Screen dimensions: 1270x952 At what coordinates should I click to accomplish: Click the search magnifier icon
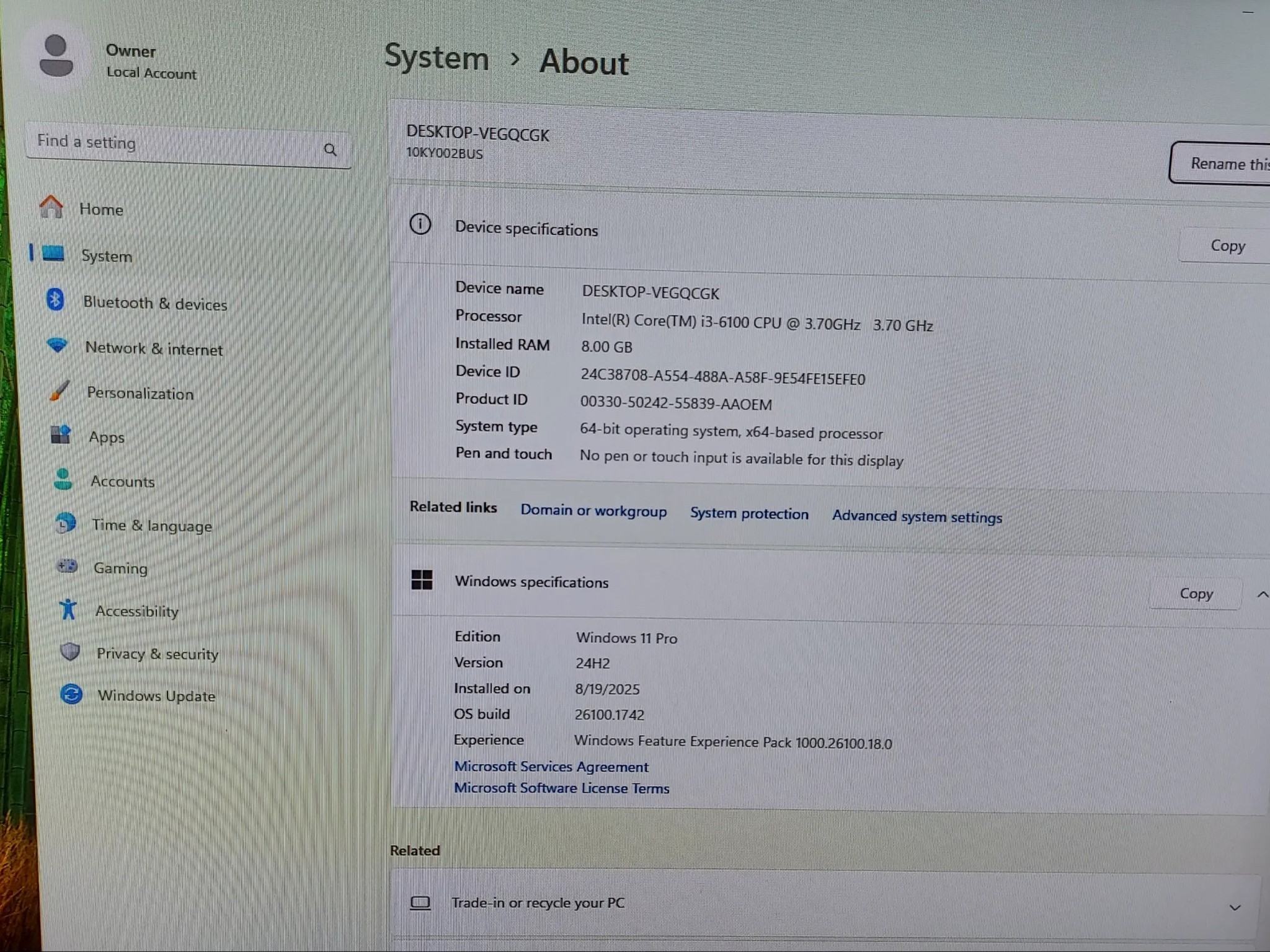pos(331,149)
